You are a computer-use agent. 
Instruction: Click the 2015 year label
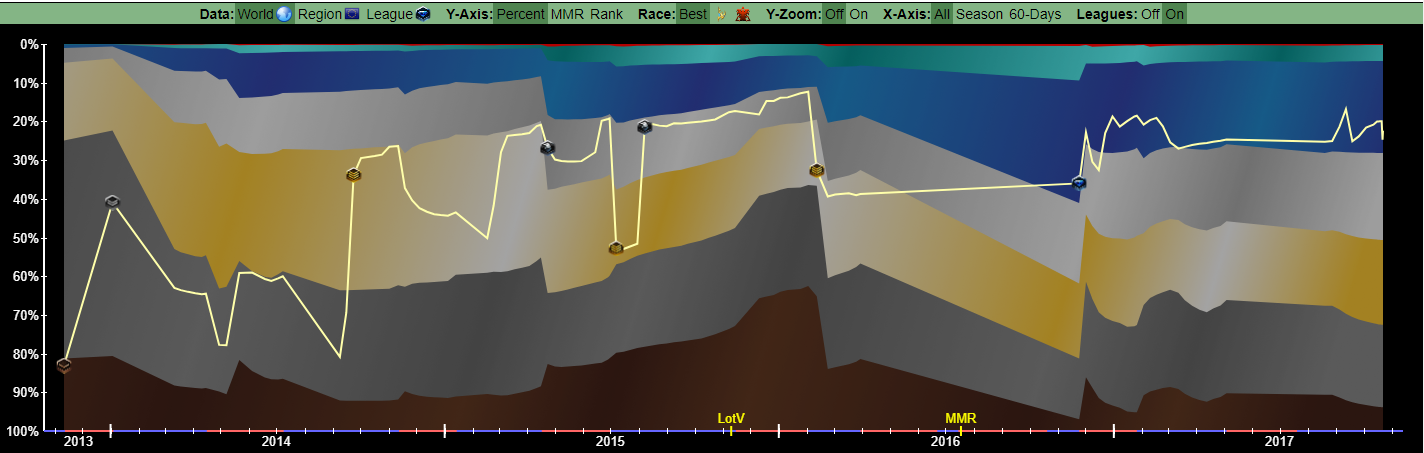[610, 441]
